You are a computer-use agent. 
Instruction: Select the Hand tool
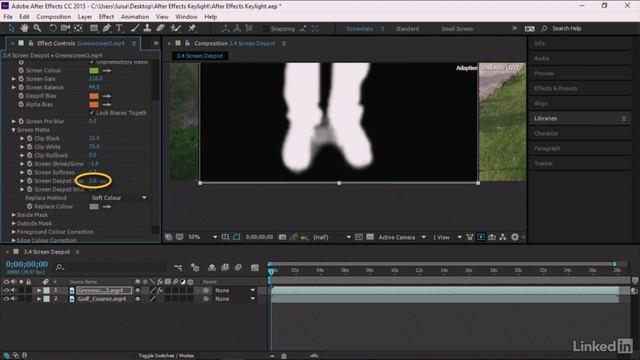click(x=24, y=28)
